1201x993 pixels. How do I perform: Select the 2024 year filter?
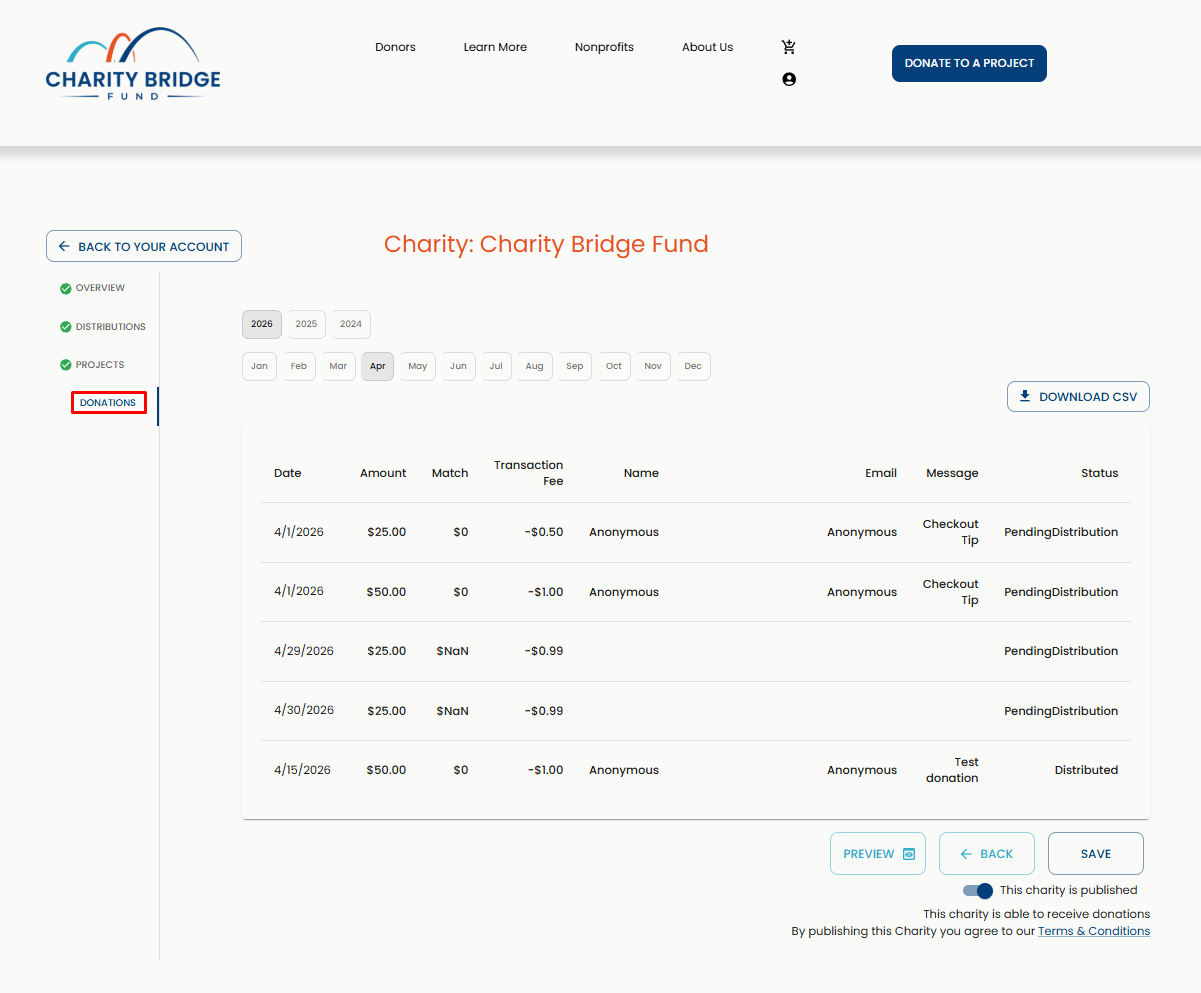[x=351, y=324]
